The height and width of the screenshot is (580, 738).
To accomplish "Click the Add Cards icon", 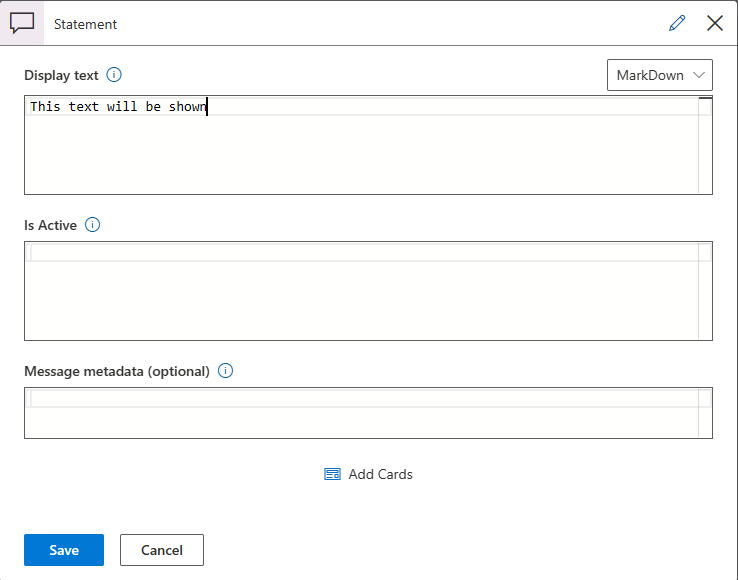I will (332, 474).
